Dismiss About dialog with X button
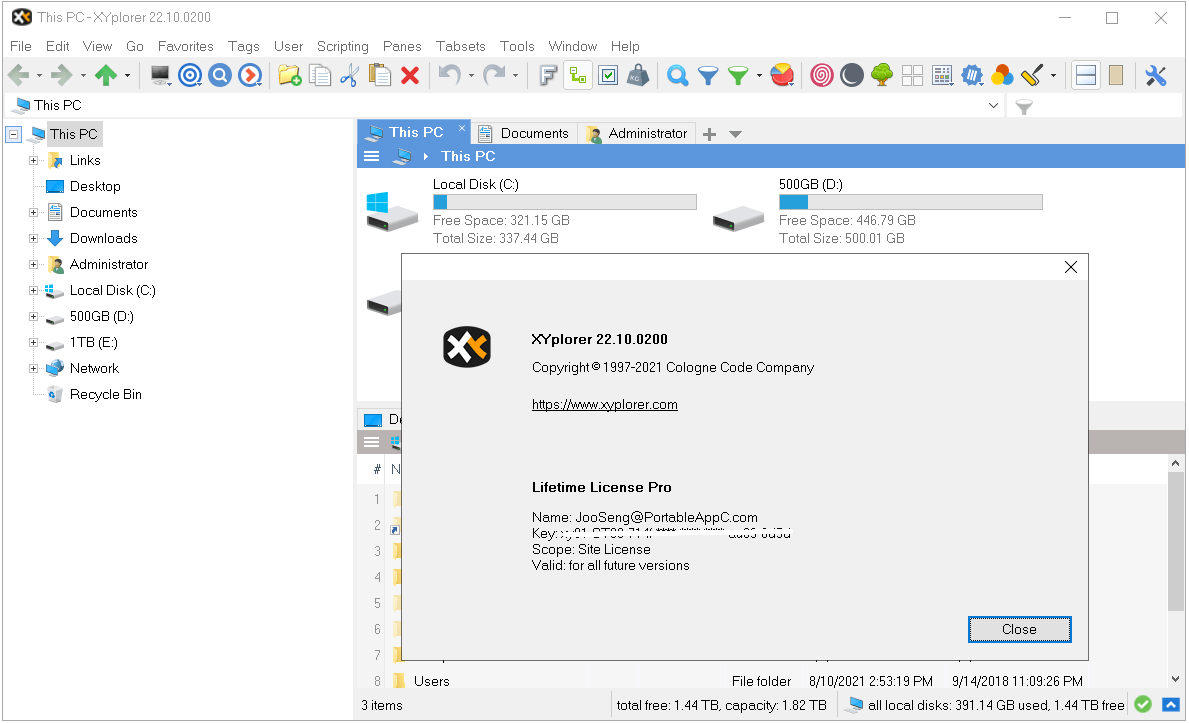 click(x=1071, y=267)
